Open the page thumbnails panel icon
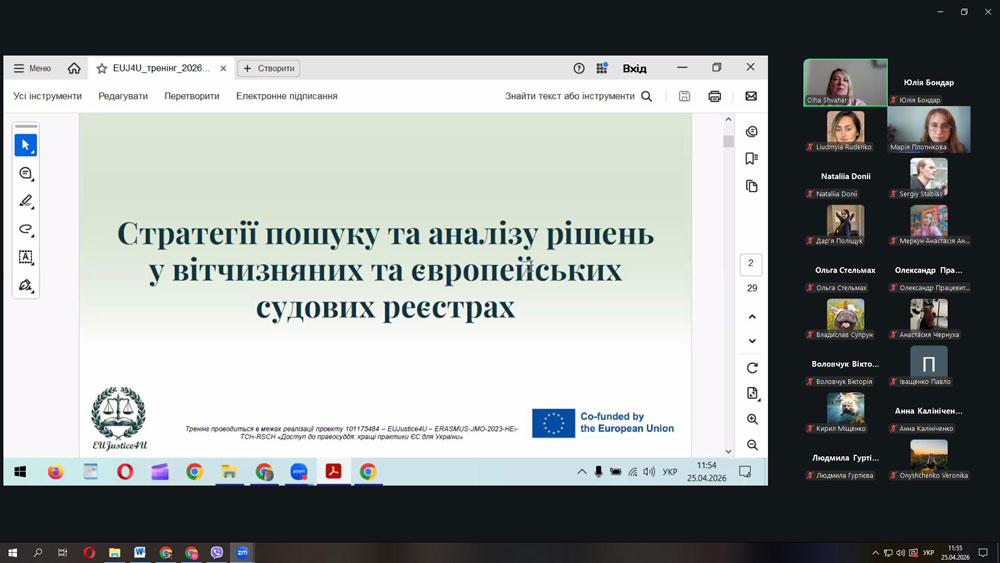Viewport: 1000px width, 563px height. tap(752, 186)
